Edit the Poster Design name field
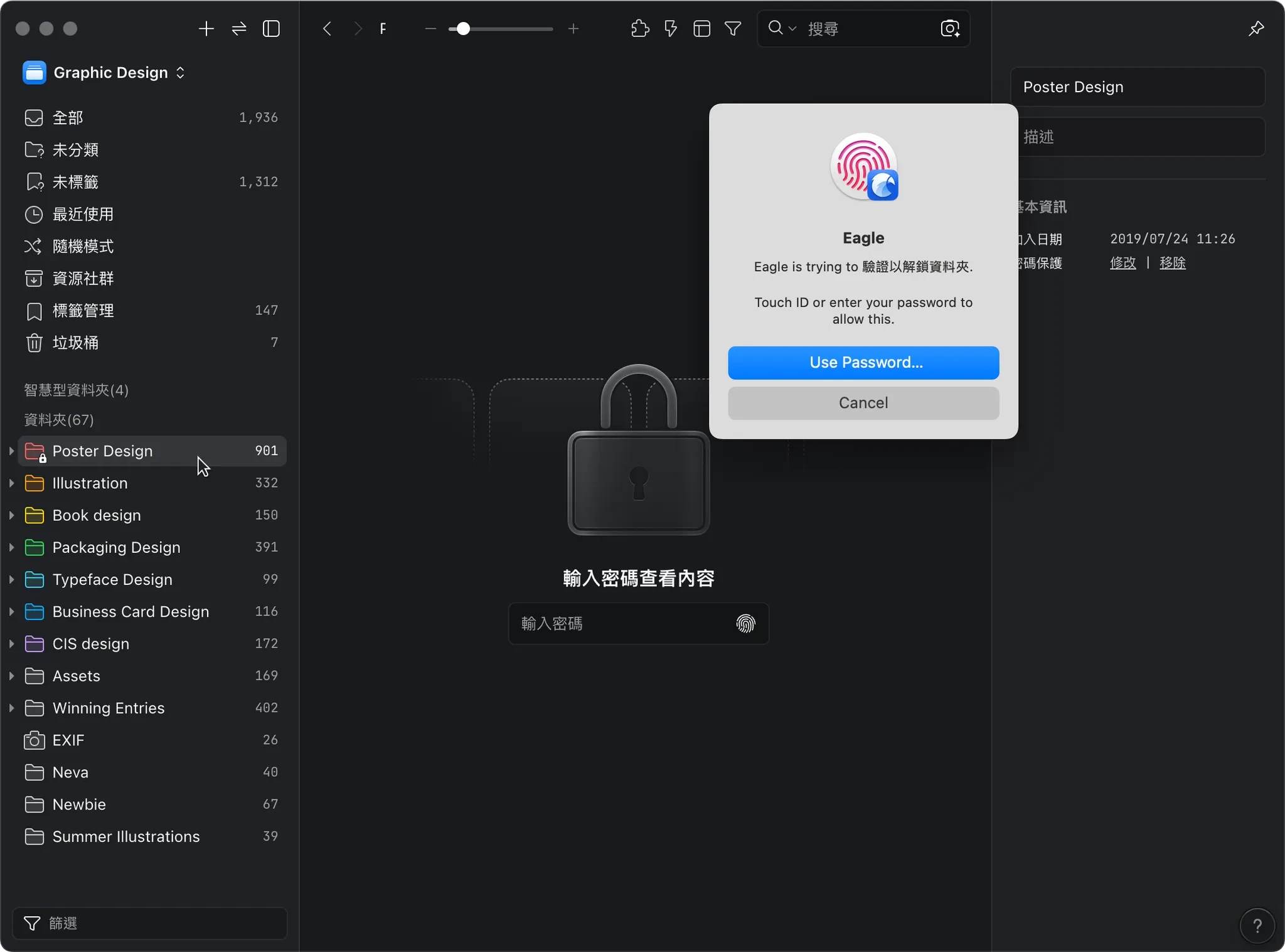This screenshot has width=1285, height=952. 1138,87
